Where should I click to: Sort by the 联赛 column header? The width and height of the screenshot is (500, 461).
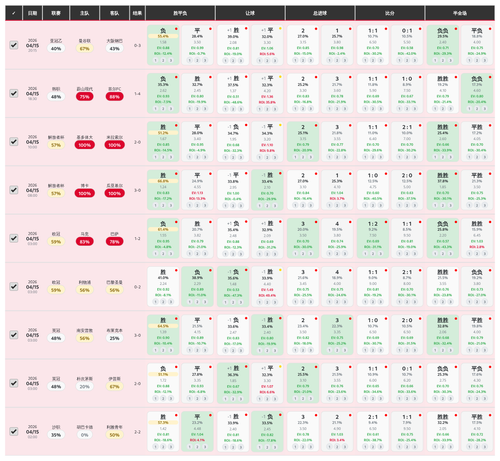56,13
